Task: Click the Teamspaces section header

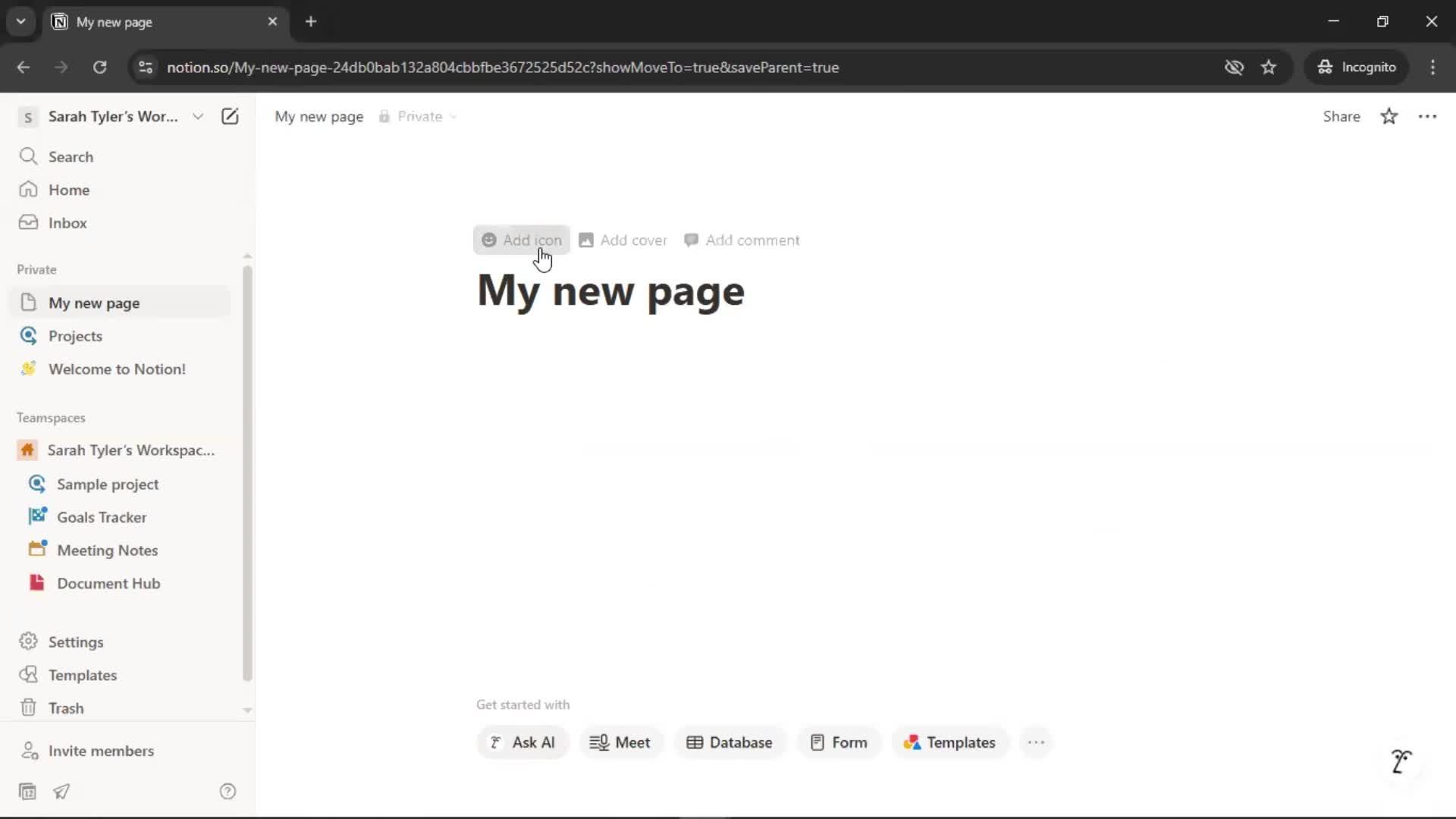Action: [51, 418]
